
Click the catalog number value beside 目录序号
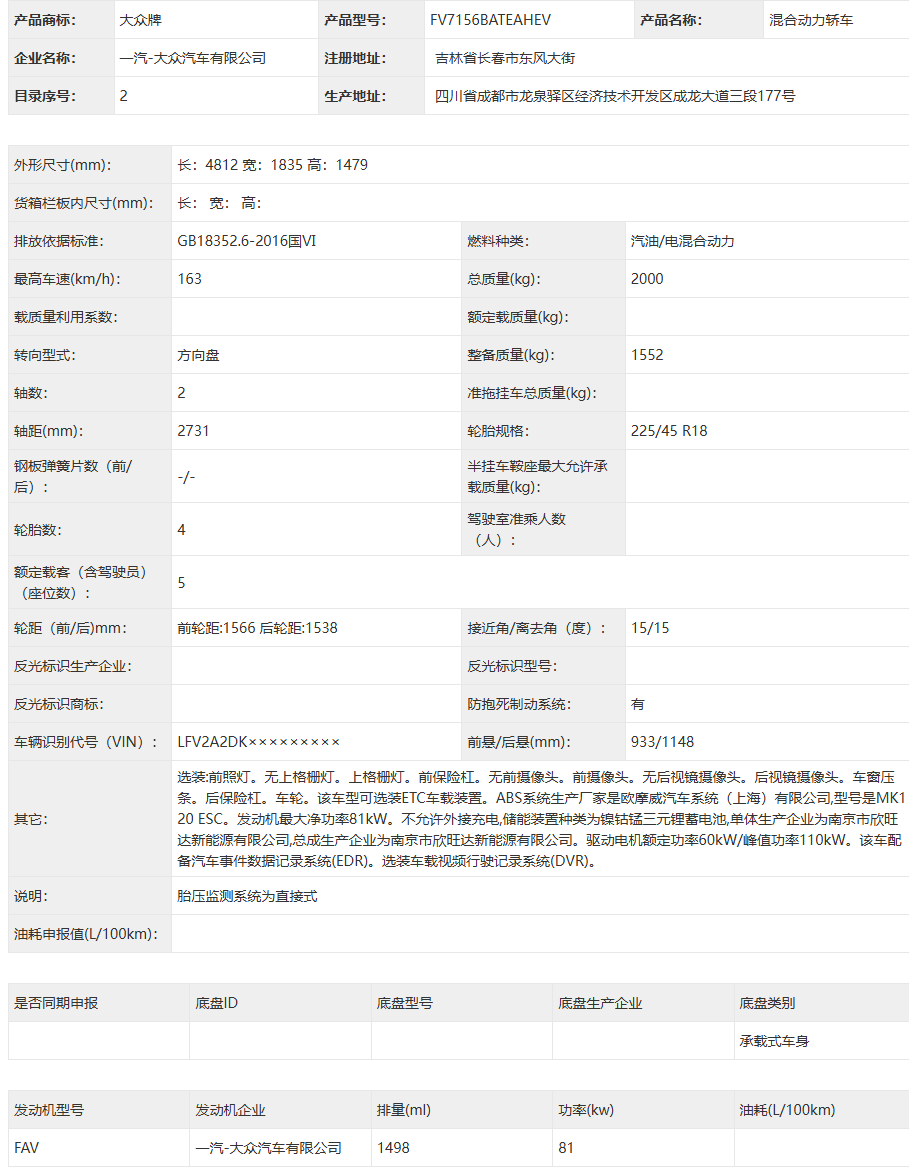click(124, 96)
